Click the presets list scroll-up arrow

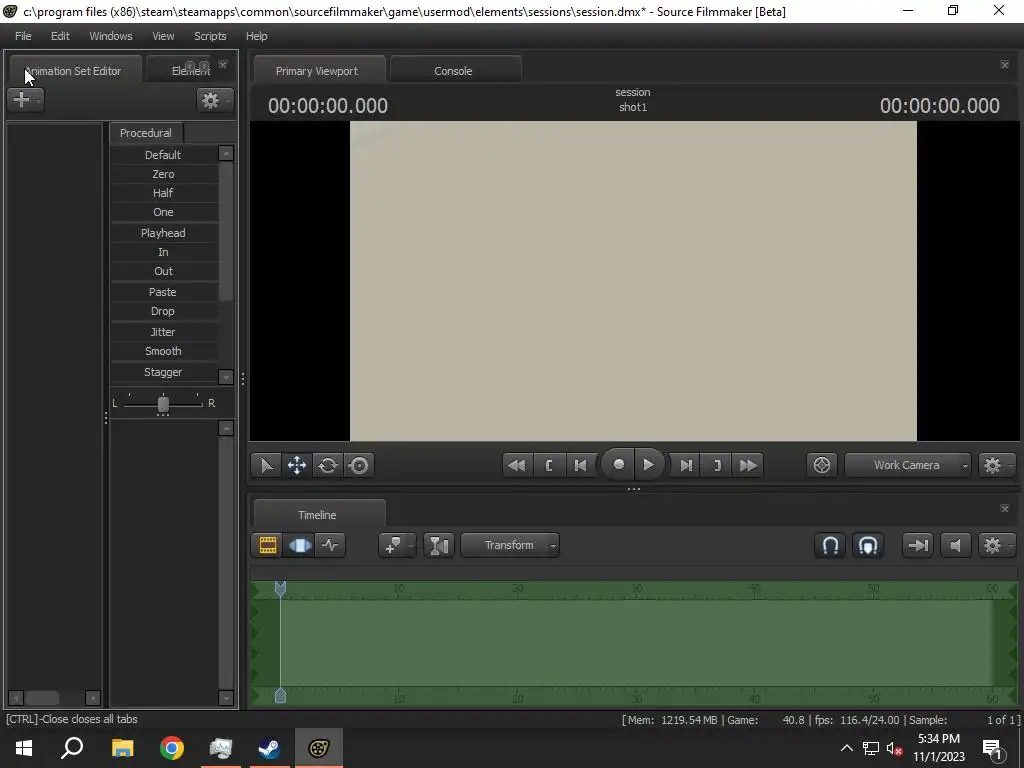(x=226, y=153)
